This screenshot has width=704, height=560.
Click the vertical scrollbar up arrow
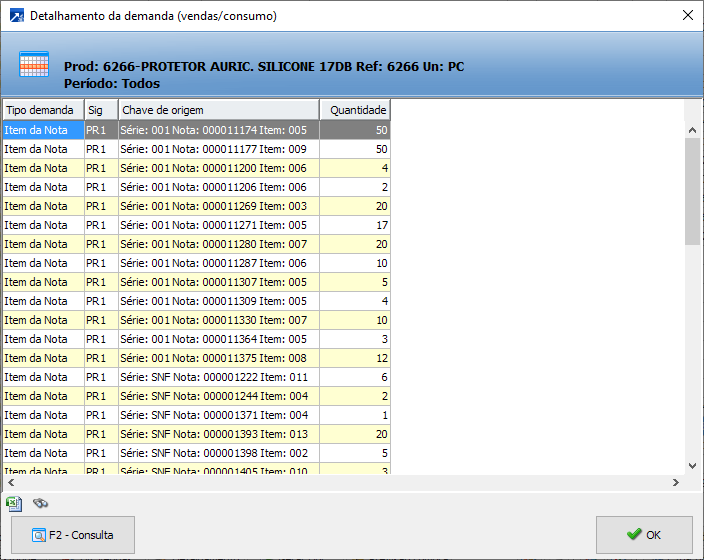(692, 130)
